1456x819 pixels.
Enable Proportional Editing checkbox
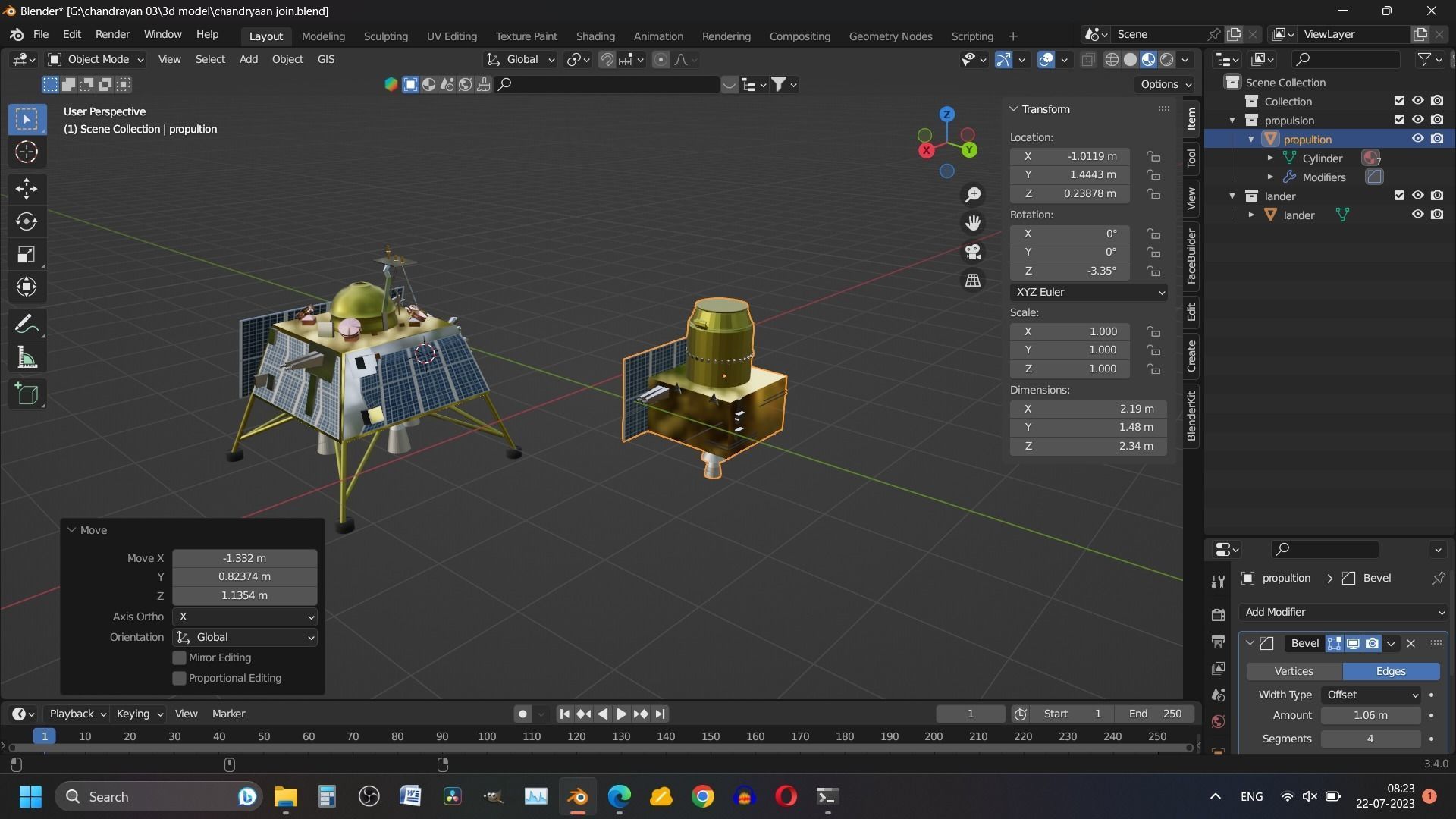180,678
